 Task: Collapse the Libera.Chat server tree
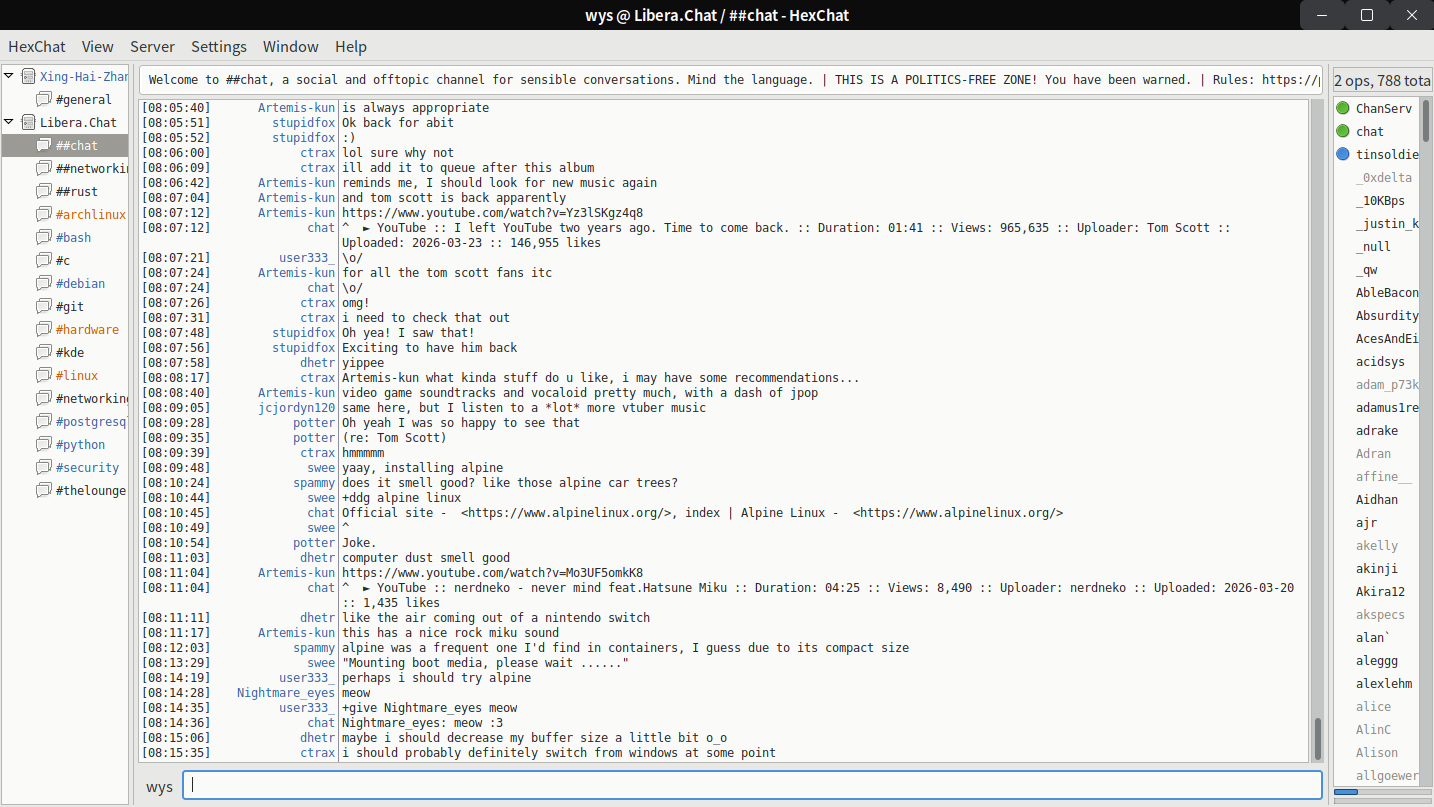9,122
